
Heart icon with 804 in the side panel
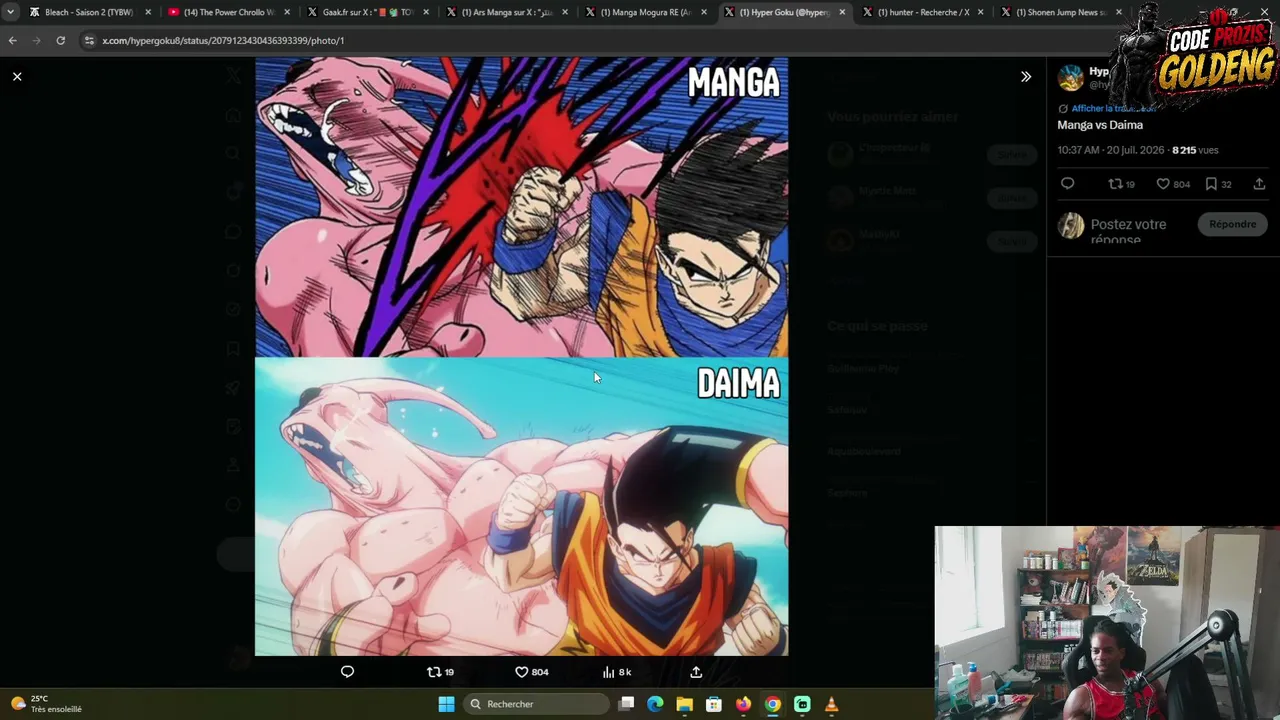pyautogui.click(x=1173, y=184)
